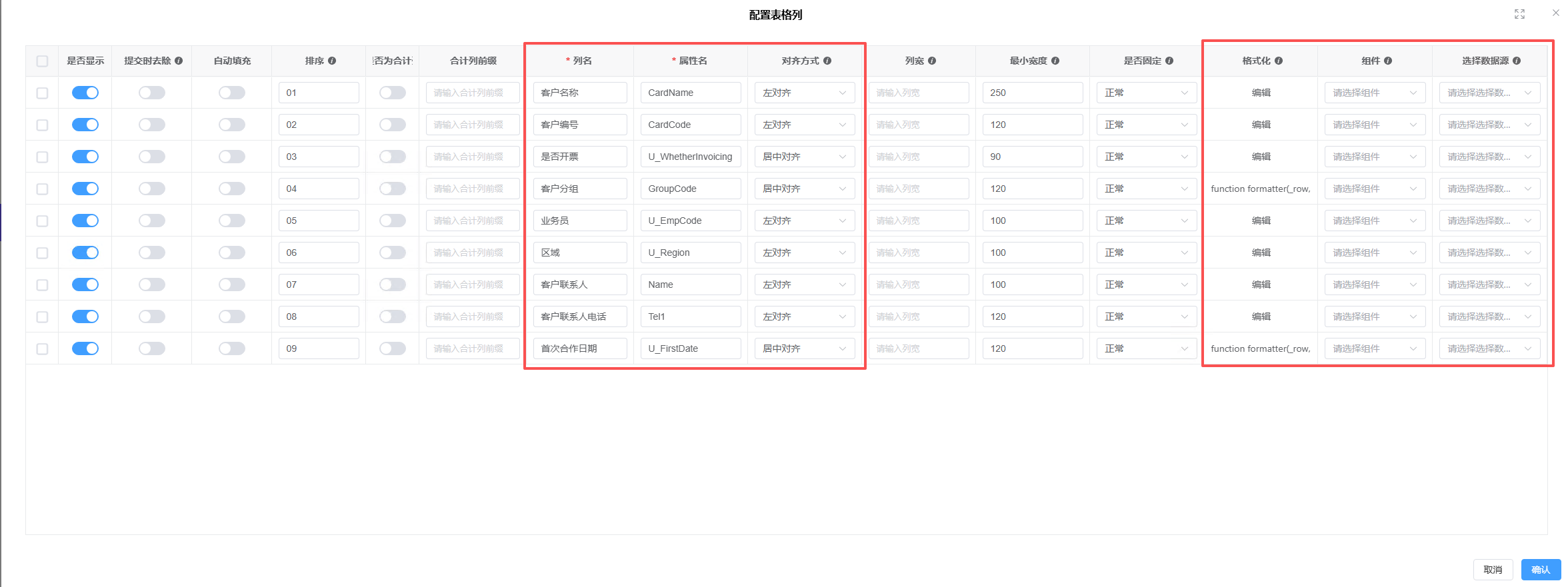Enable 自动填充 switch for row 03
The height and width of the screenshot is (587, 1568).
(232, 157)
